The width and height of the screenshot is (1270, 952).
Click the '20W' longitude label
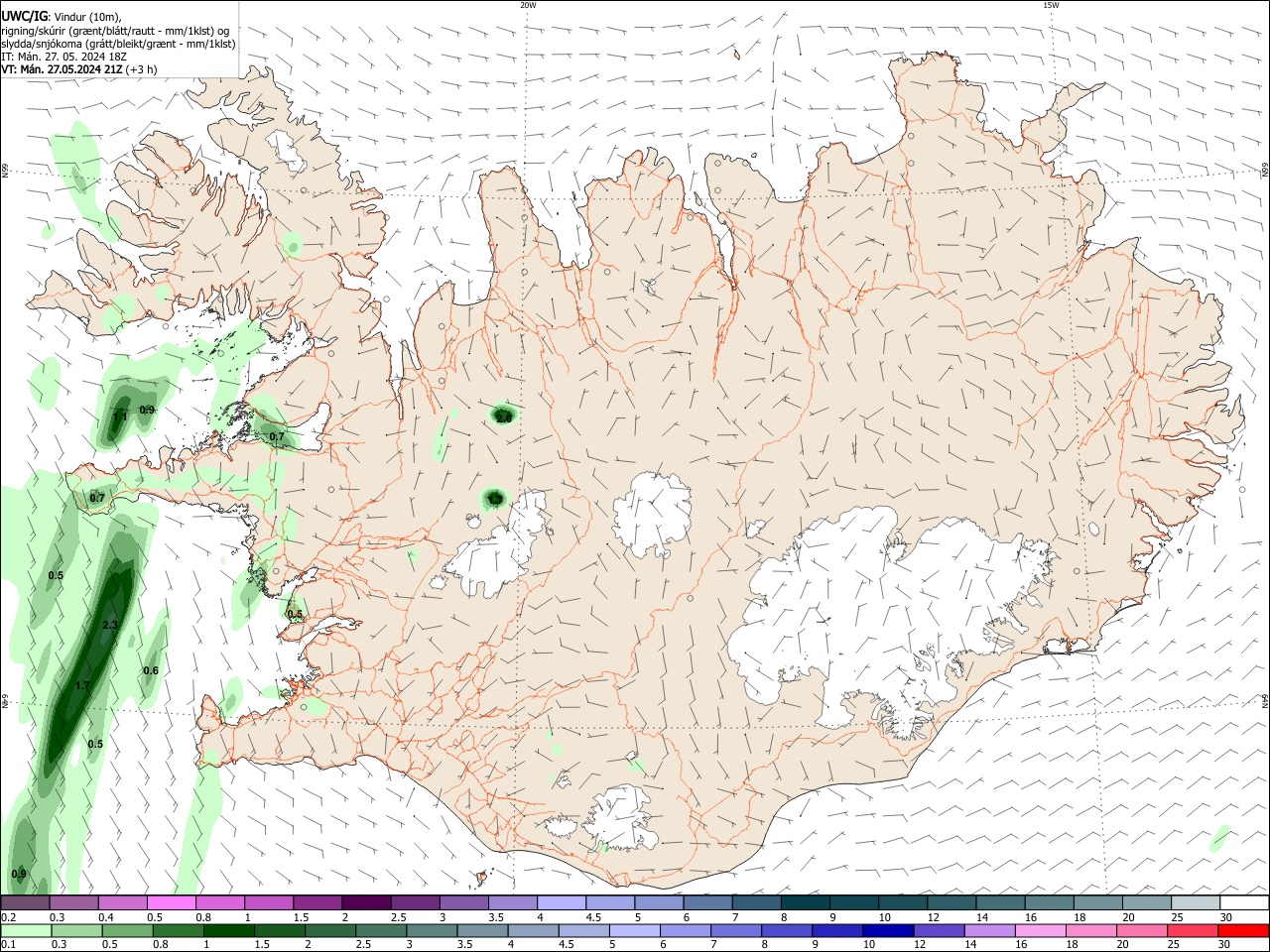pos(528,5)
